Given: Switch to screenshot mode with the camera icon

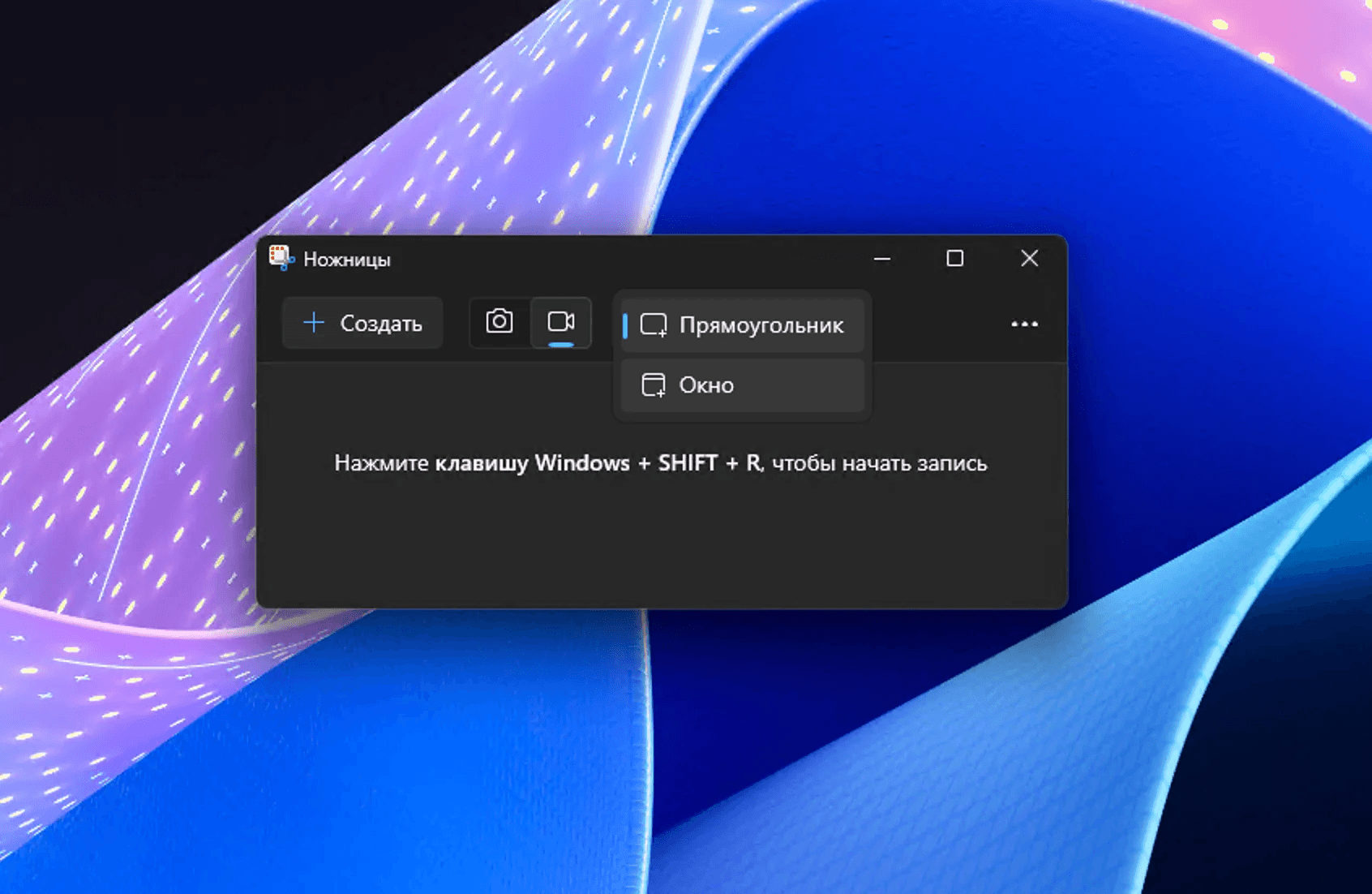Looking at the screenshot, I should point(499,322).
